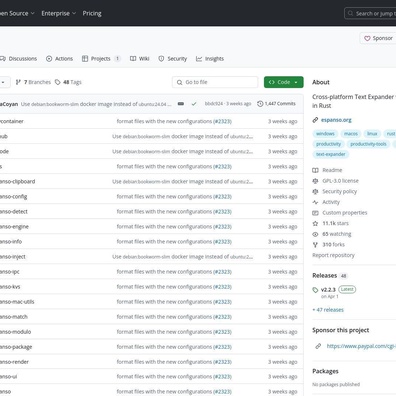396x396 pixels.
Task: View the 48 Tags list
Action: pos(68,82)
